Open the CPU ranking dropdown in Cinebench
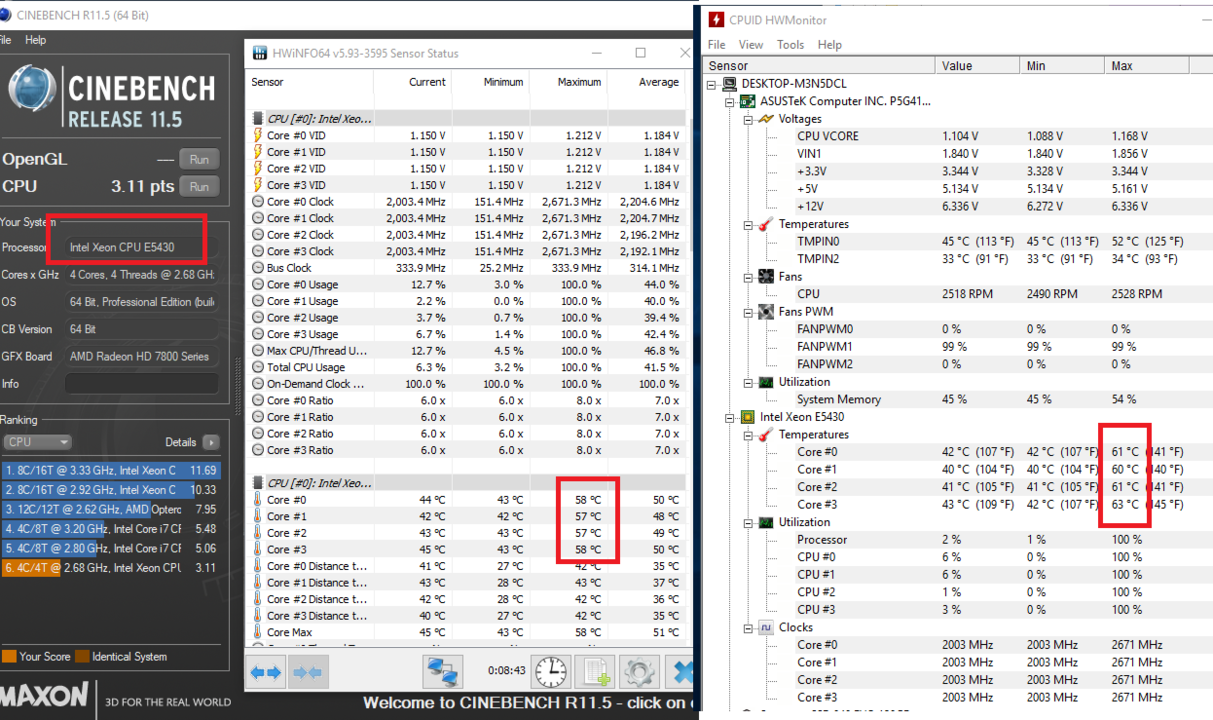This screenshot has height=720, width=1213. [38, 442]
